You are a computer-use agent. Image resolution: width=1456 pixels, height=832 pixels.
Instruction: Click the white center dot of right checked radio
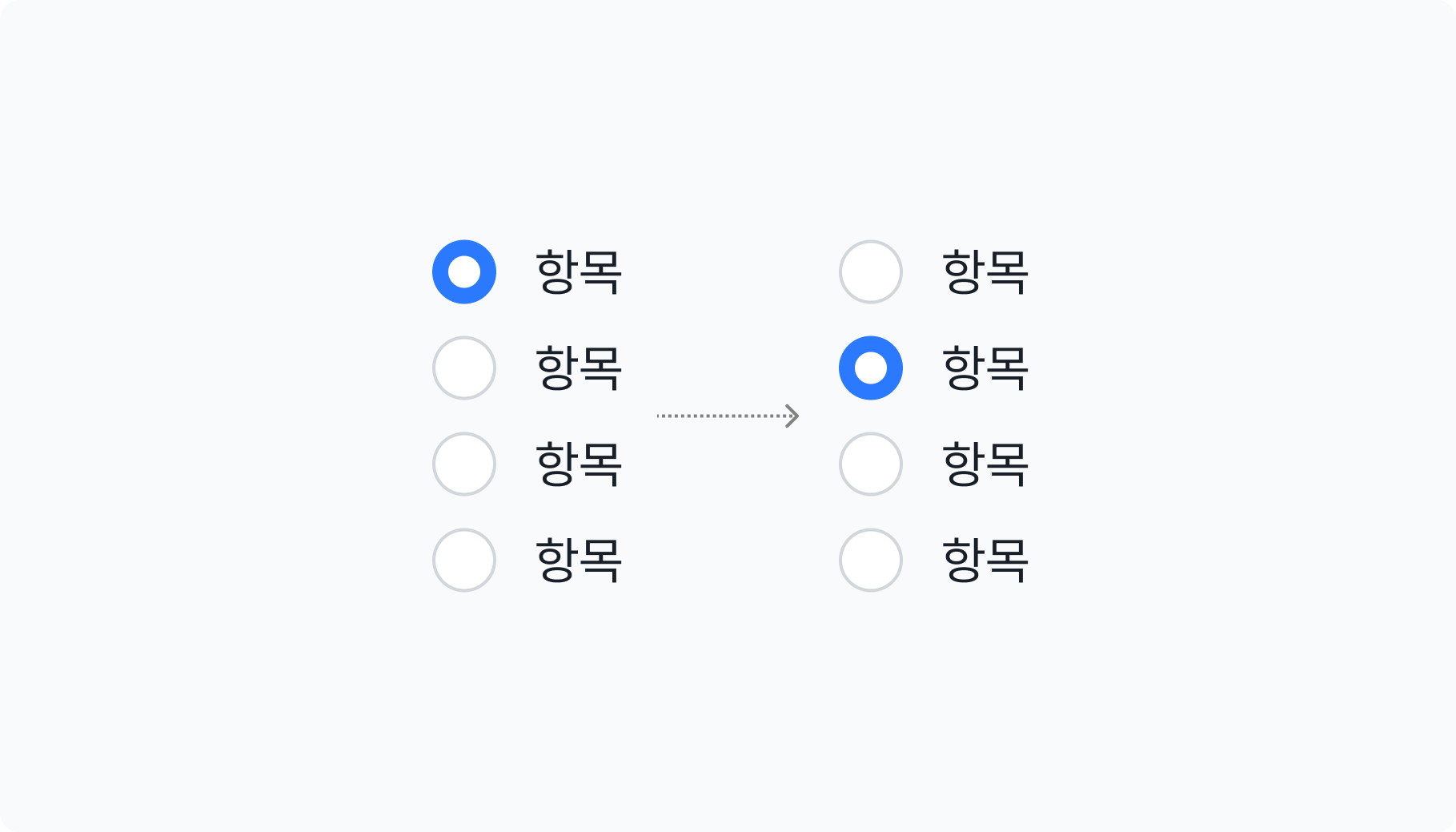point(871,368)
